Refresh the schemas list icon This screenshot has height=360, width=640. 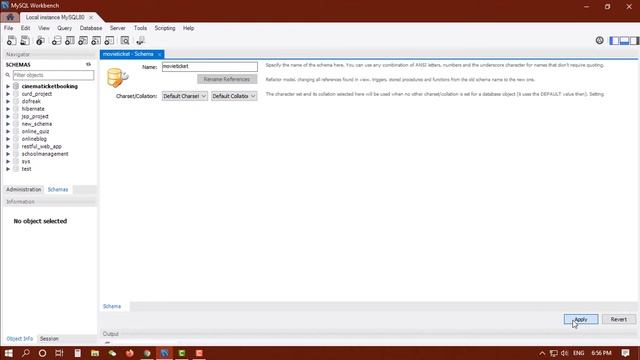tap(88, 64)
